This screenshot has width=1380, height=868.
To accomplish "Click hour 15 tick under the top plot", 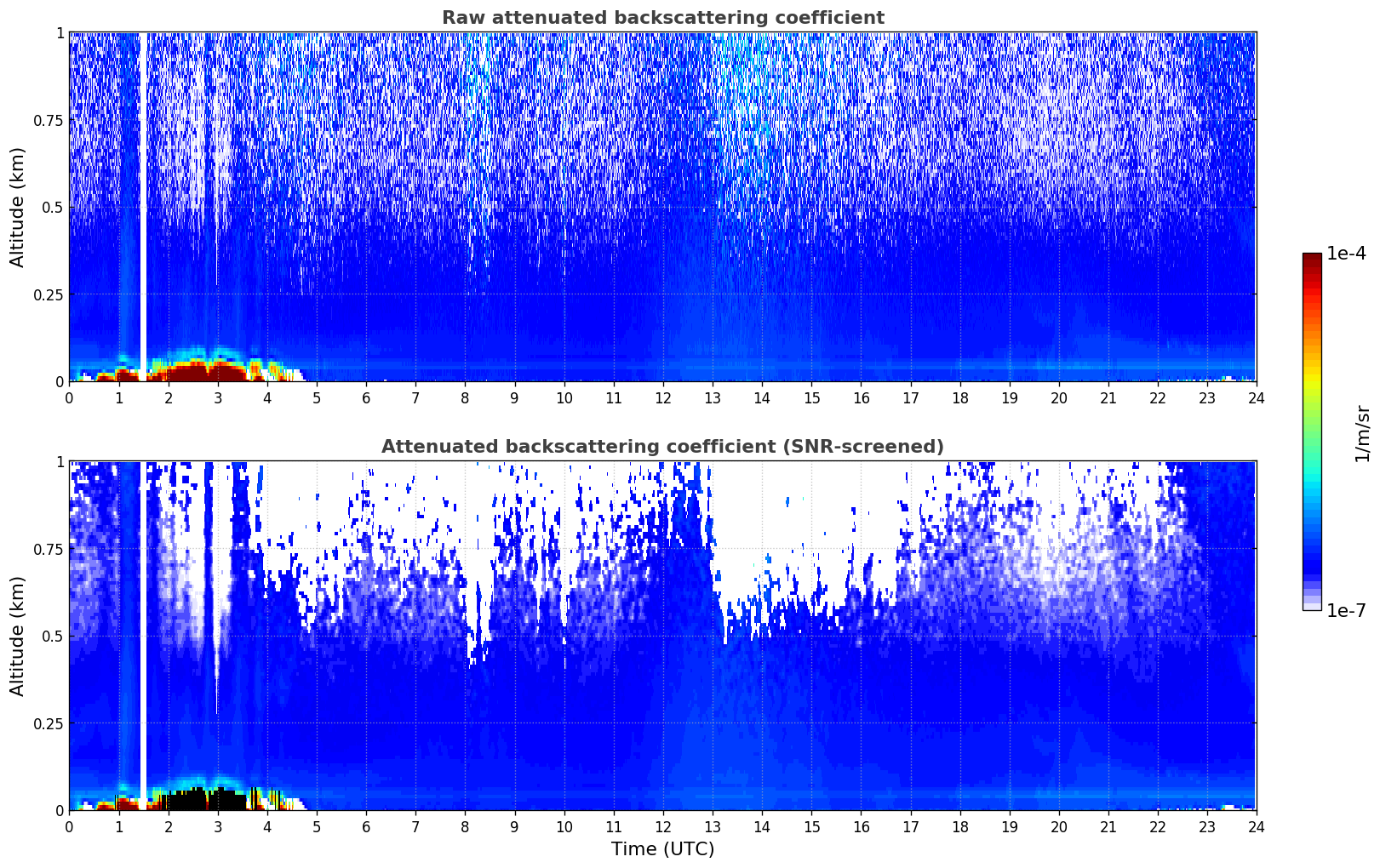I will (811, 397).
